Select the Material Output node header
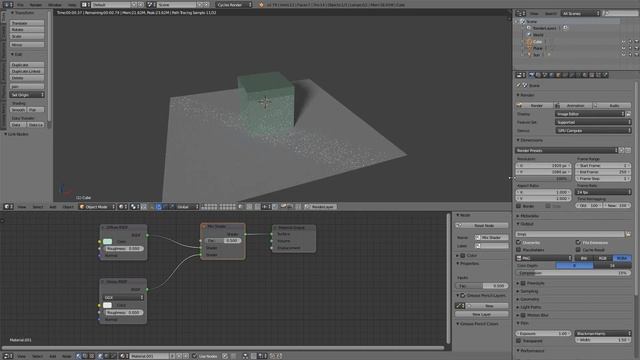The image size is (640, 360). coord(294,227)
